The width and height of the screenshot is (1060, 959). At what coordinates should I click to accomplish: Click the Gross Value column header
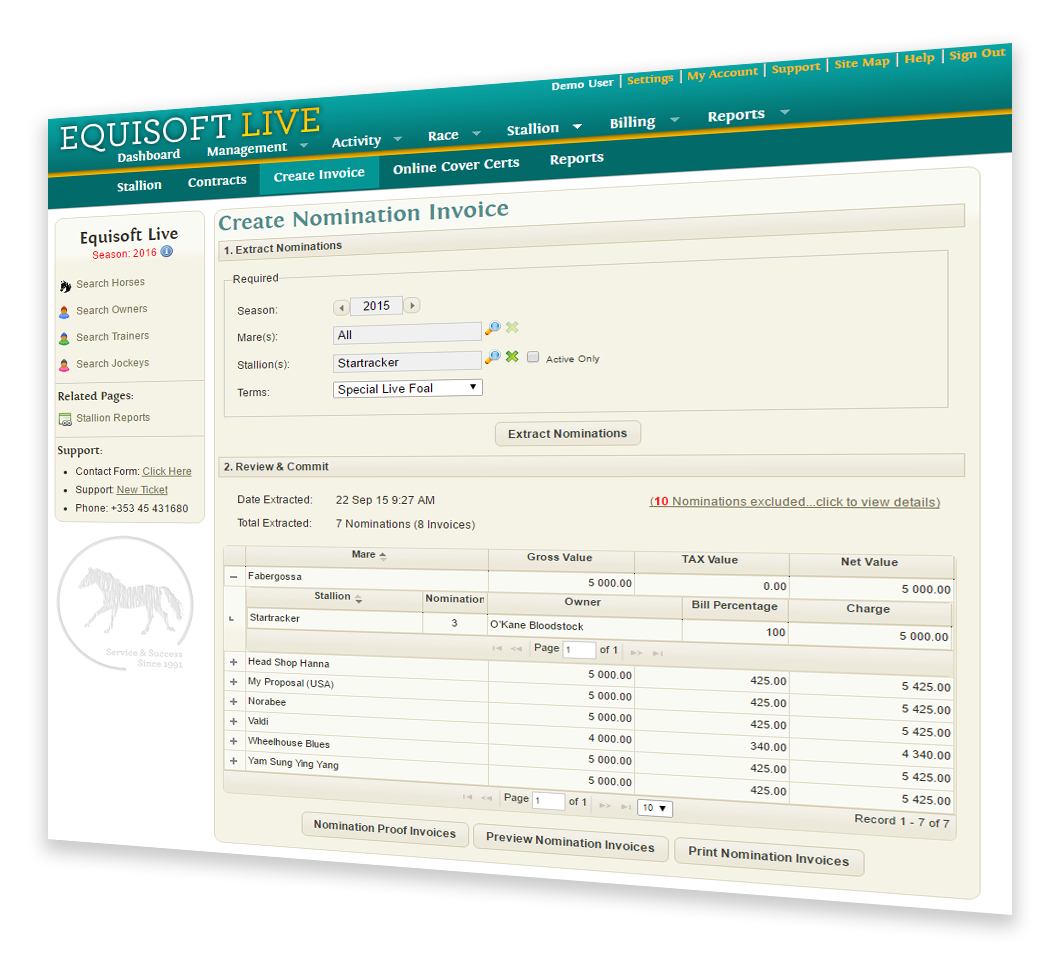560,558
